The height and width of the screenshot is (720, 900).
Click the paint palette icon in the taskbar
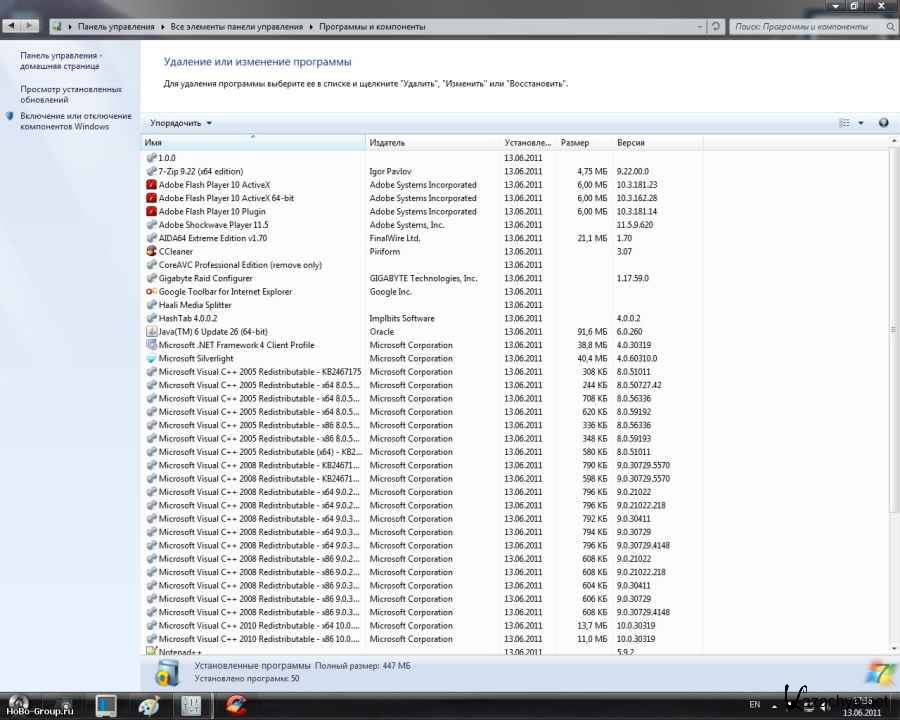coord(148,706)
